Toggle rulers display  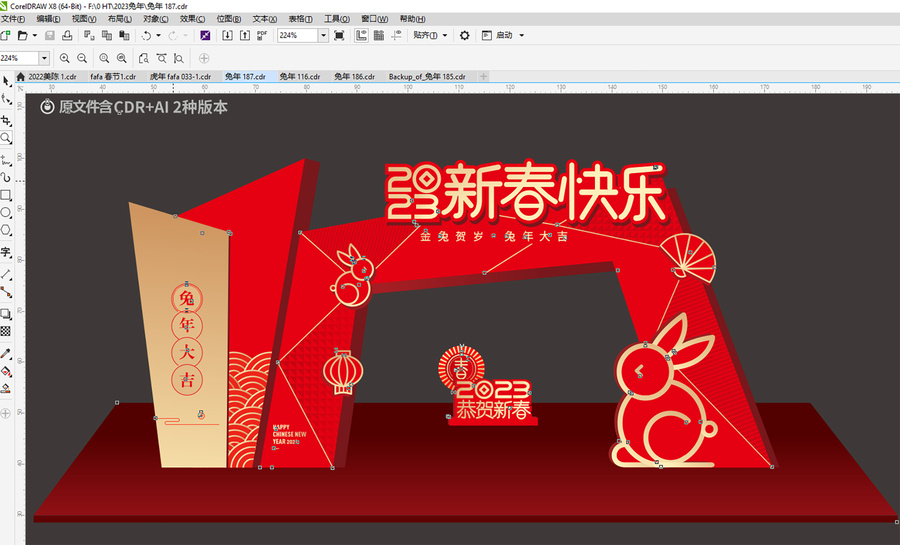point(361,36)
